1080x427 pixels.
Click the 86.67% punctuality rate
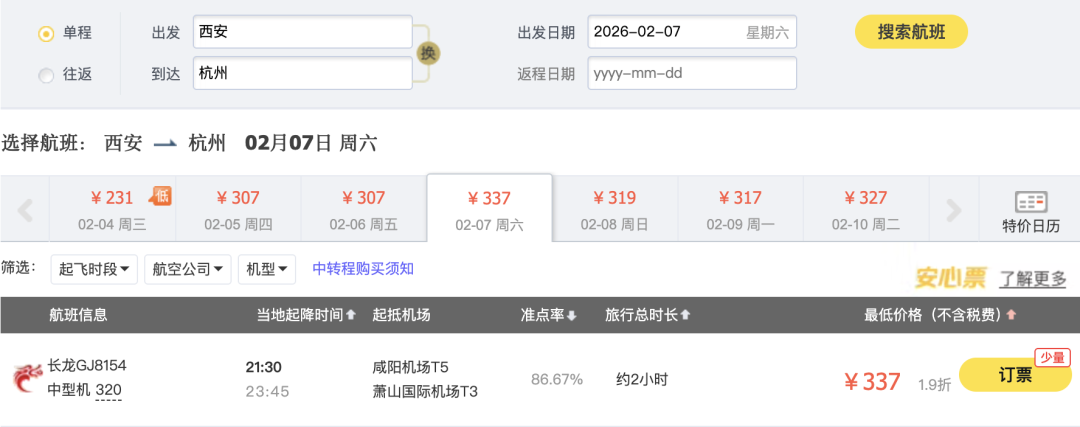557,379
